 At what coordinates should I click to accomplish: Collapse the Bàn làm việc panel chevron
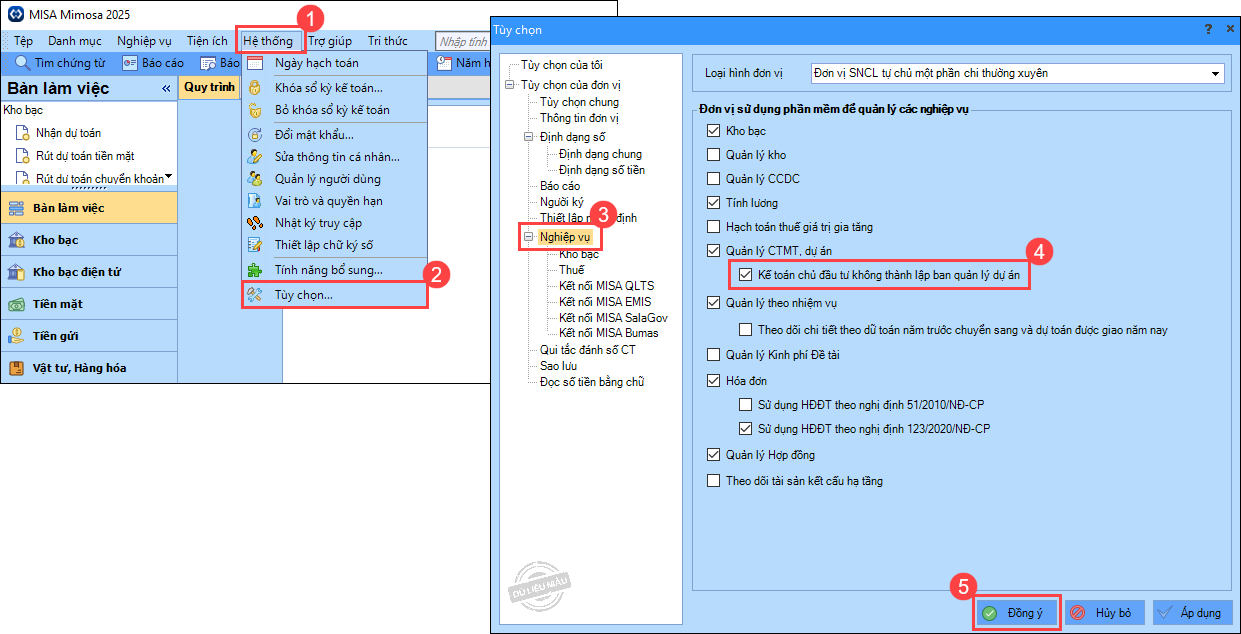pyautogui.click(x=166, y=89)
